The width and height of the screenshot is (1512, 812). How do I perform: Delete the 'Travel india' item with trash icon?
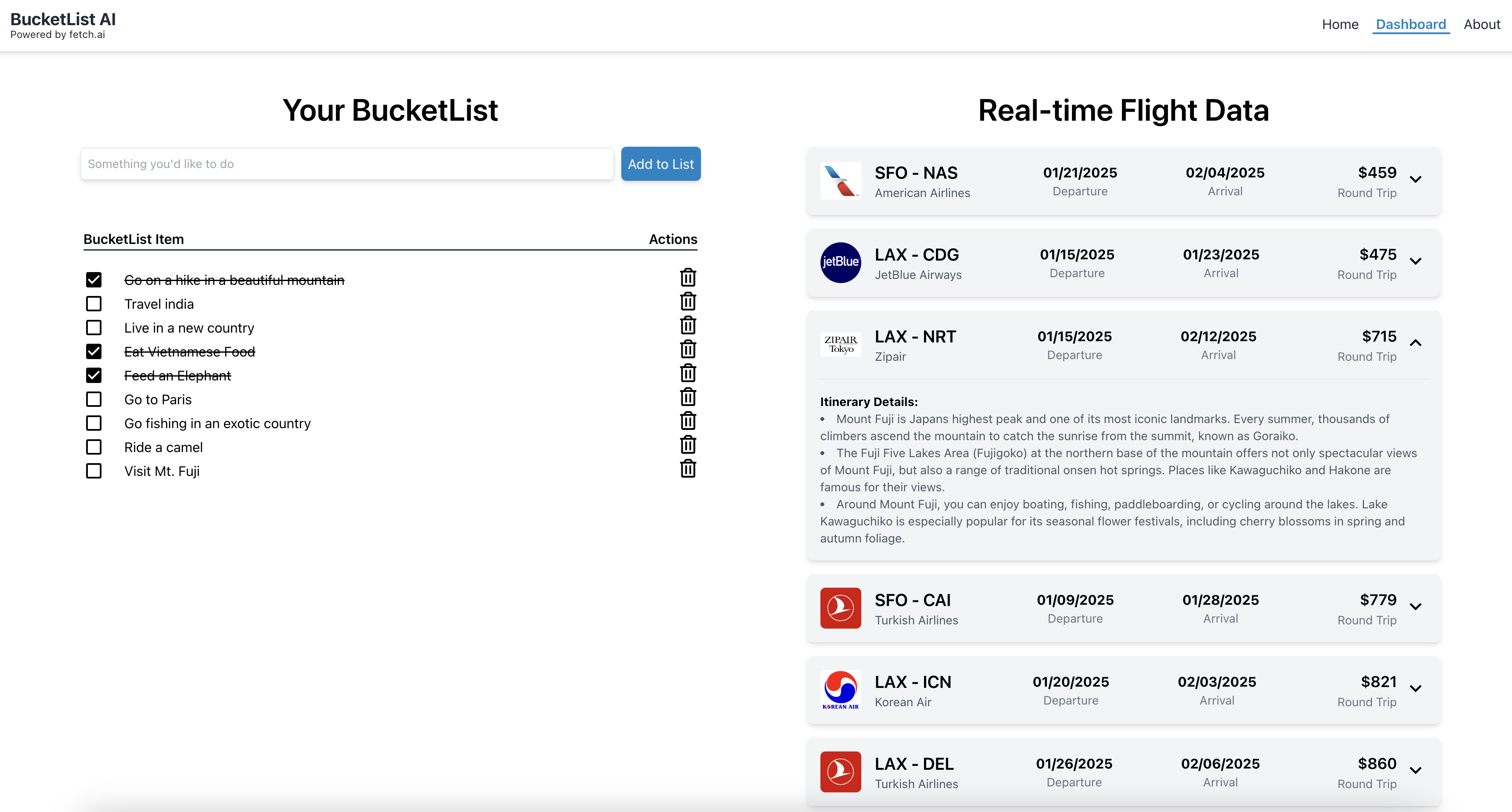(x=688, y=302)
